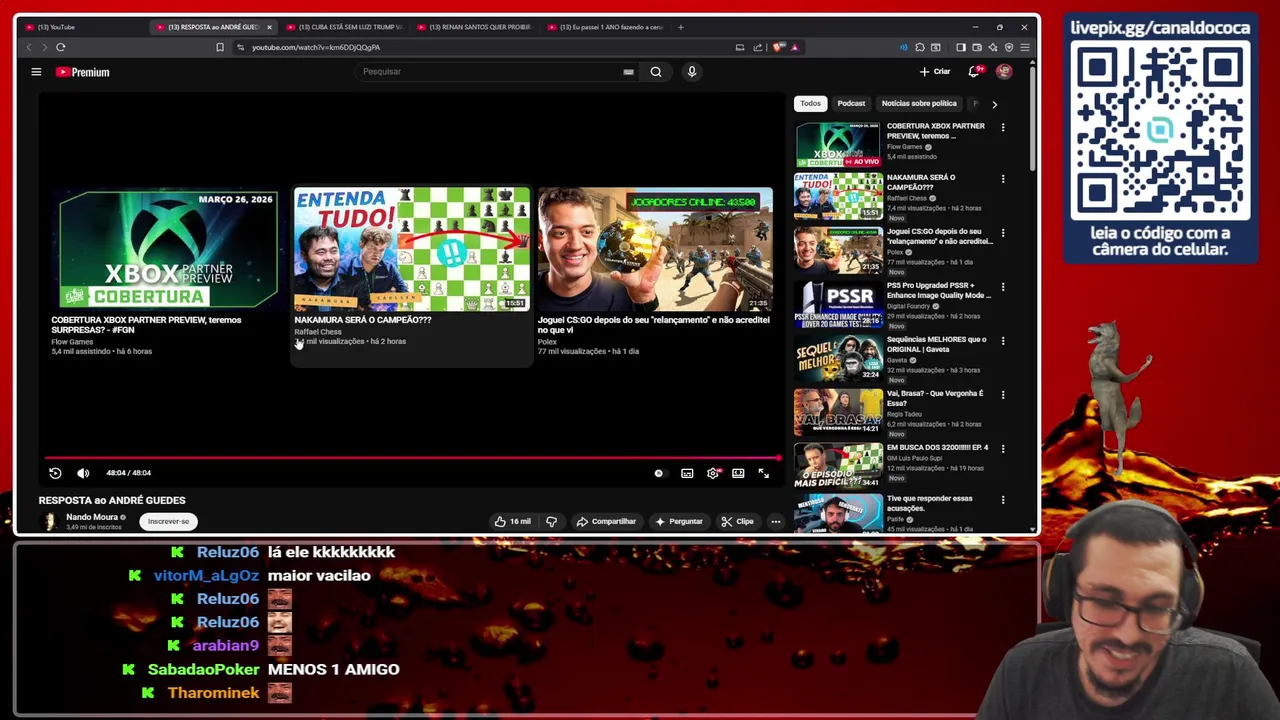Select the Todos filter chip

tap(810, 103)
